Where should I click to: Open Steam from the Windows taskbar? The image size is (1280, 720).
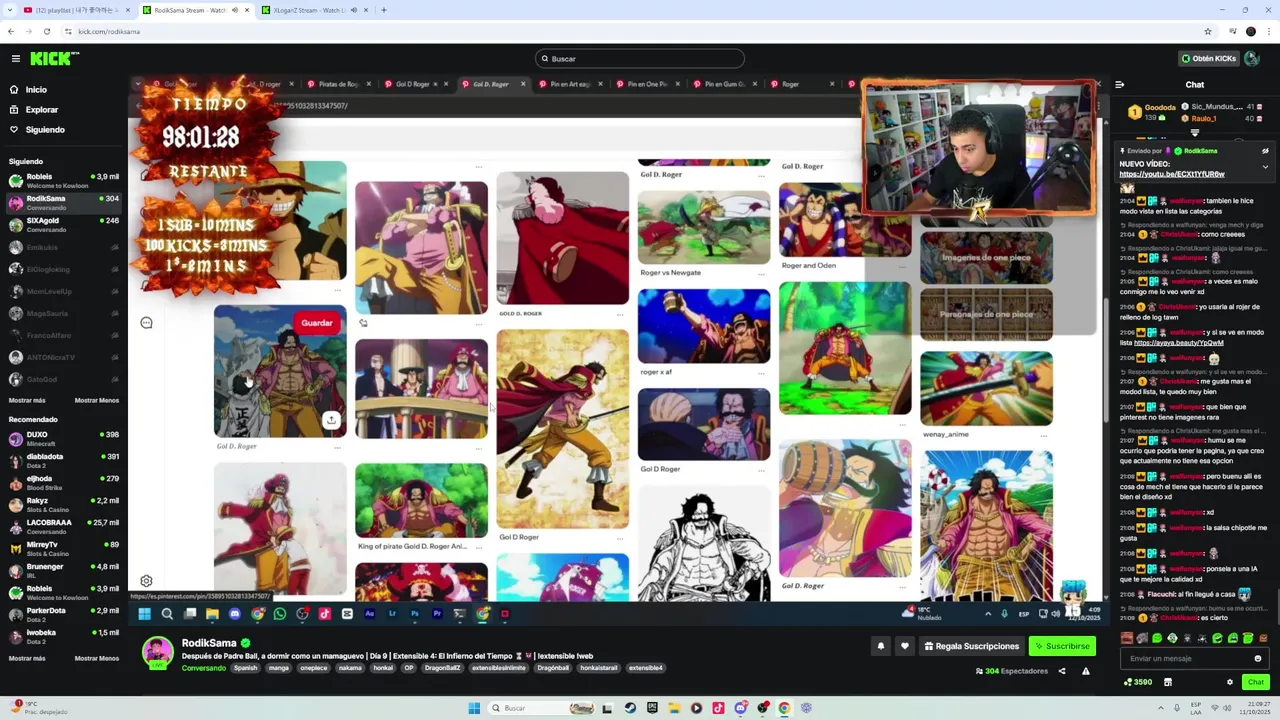click(630, 708)
